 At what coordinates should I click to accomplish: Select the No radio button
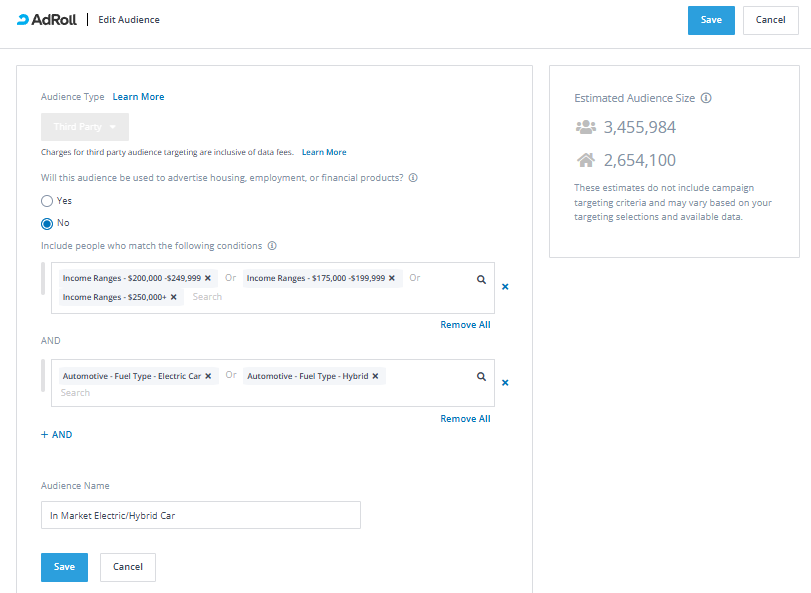tap(46, 223)
